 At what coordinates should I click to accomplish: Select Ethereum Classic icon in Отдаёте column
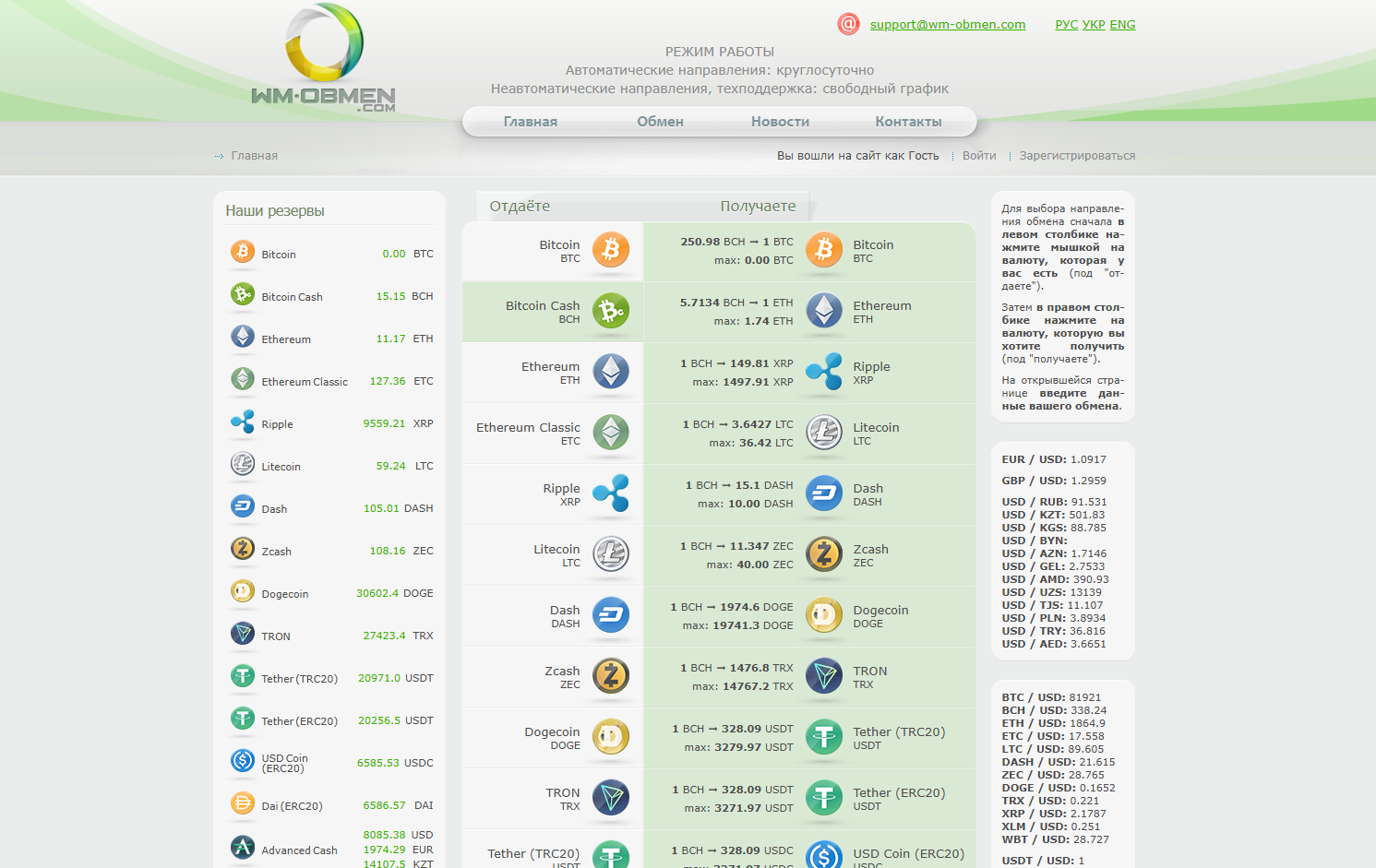611,433
